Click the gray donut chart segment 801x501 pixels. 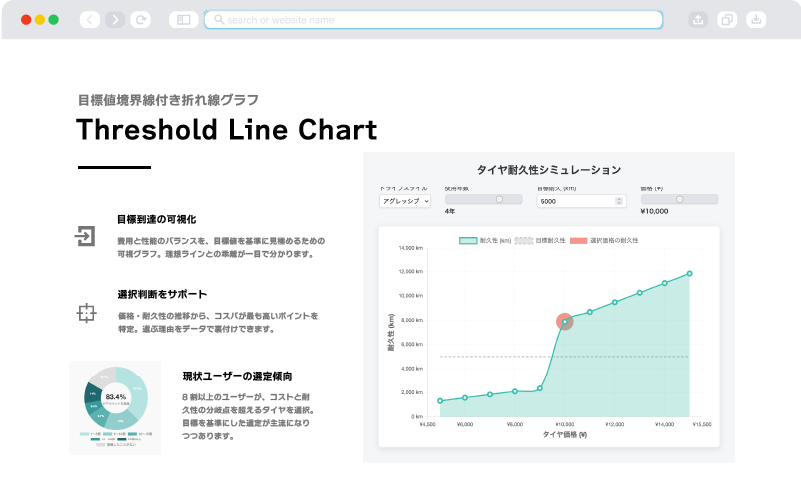[x=104, y=377]
